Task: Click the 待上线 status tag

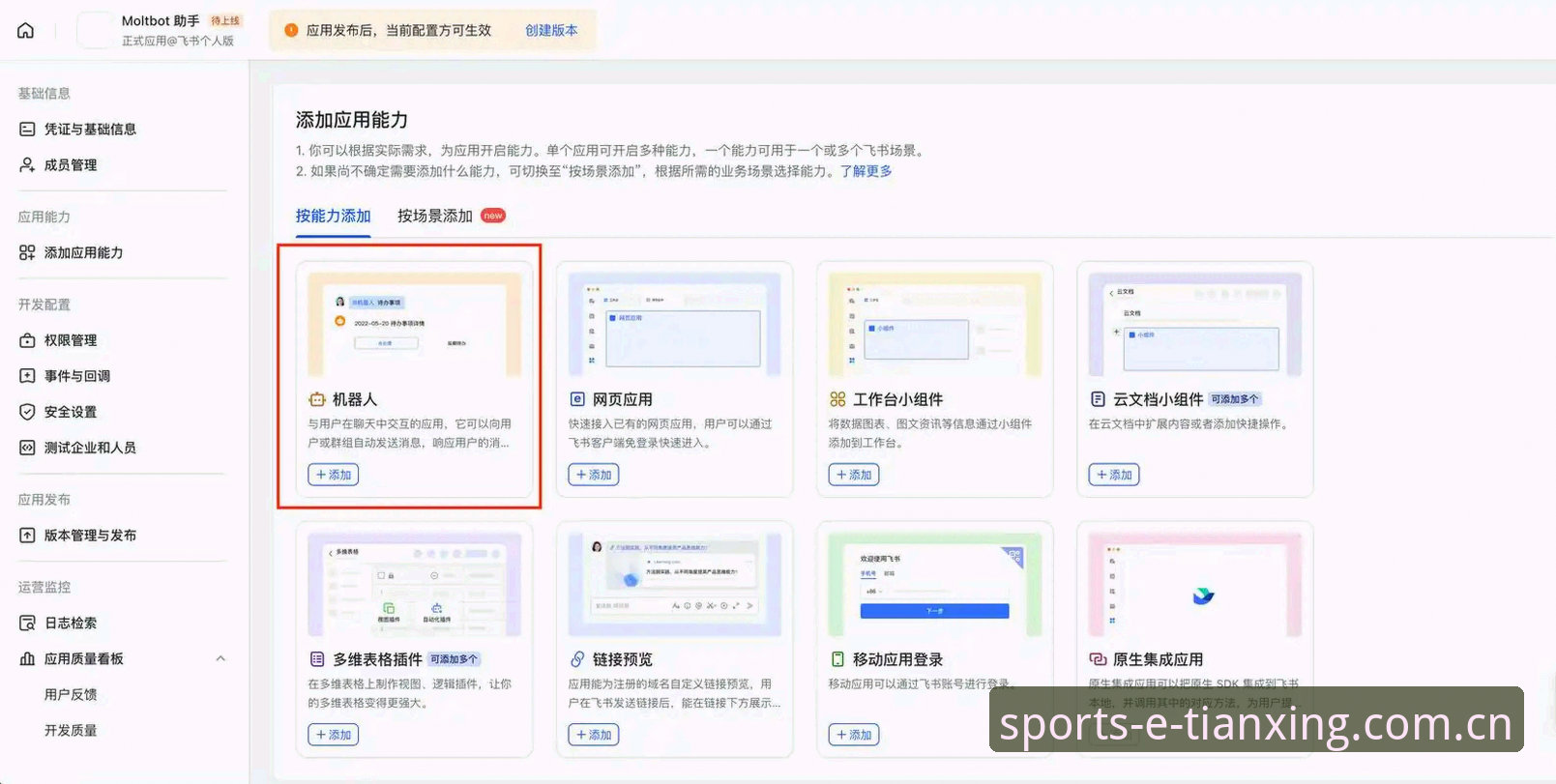Action: click(225, 20)
